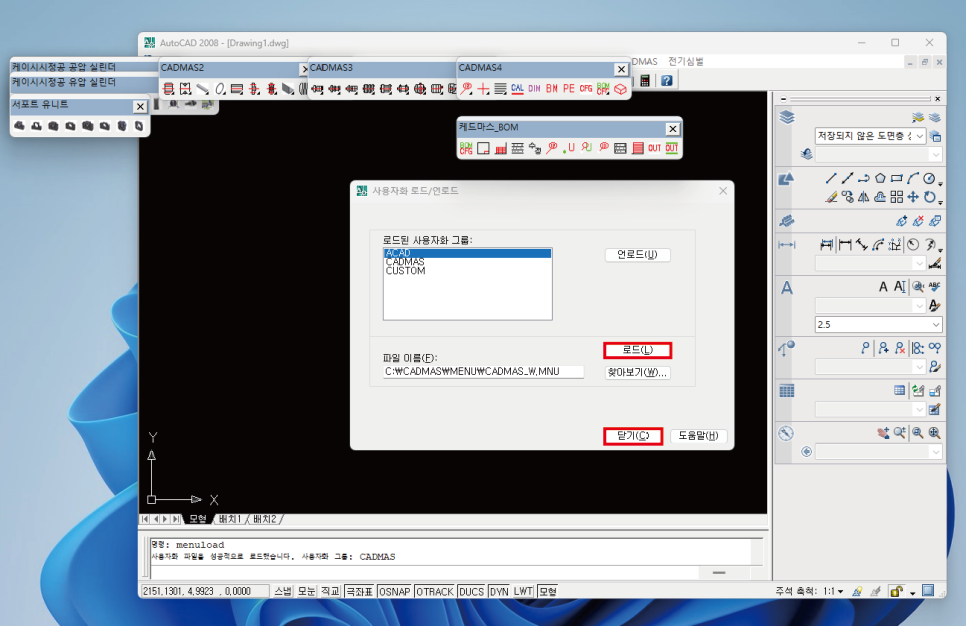Open the status bar menu arrow beside lock
Image resolution: width=966 pixels, height=626 pixels.
point(912,593)
